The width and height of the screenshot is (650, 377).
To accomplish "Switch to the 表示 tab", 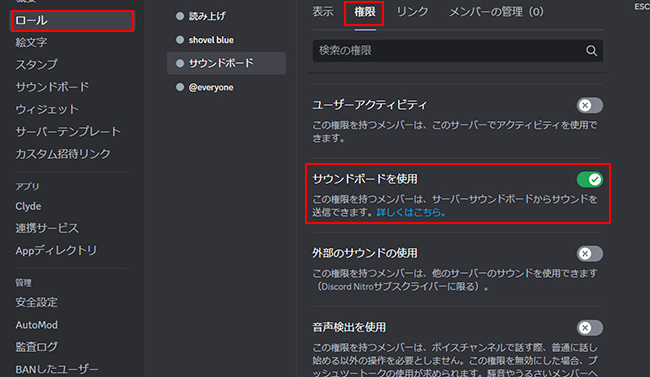I will tap(323, 12).
